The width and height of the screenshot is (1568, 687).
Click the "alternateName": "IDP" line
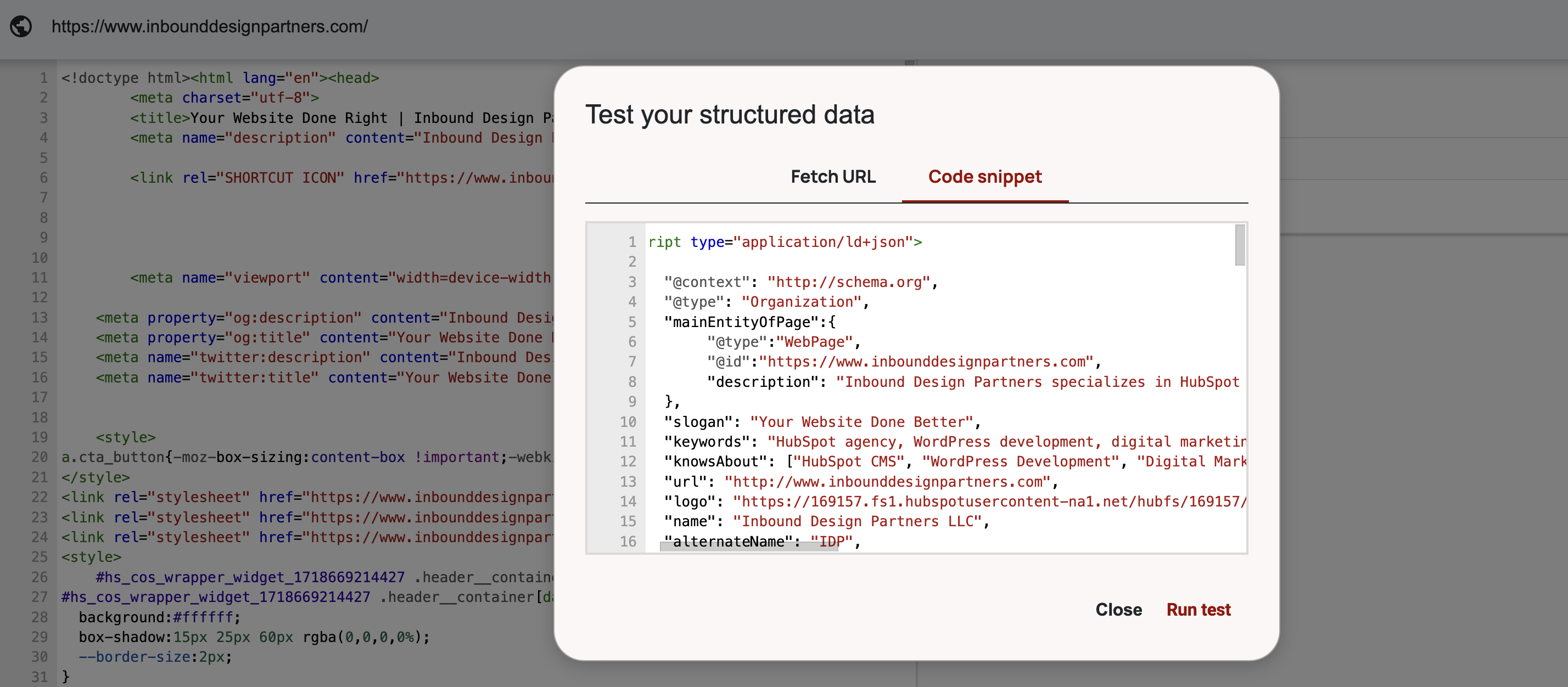click(762, 541)
